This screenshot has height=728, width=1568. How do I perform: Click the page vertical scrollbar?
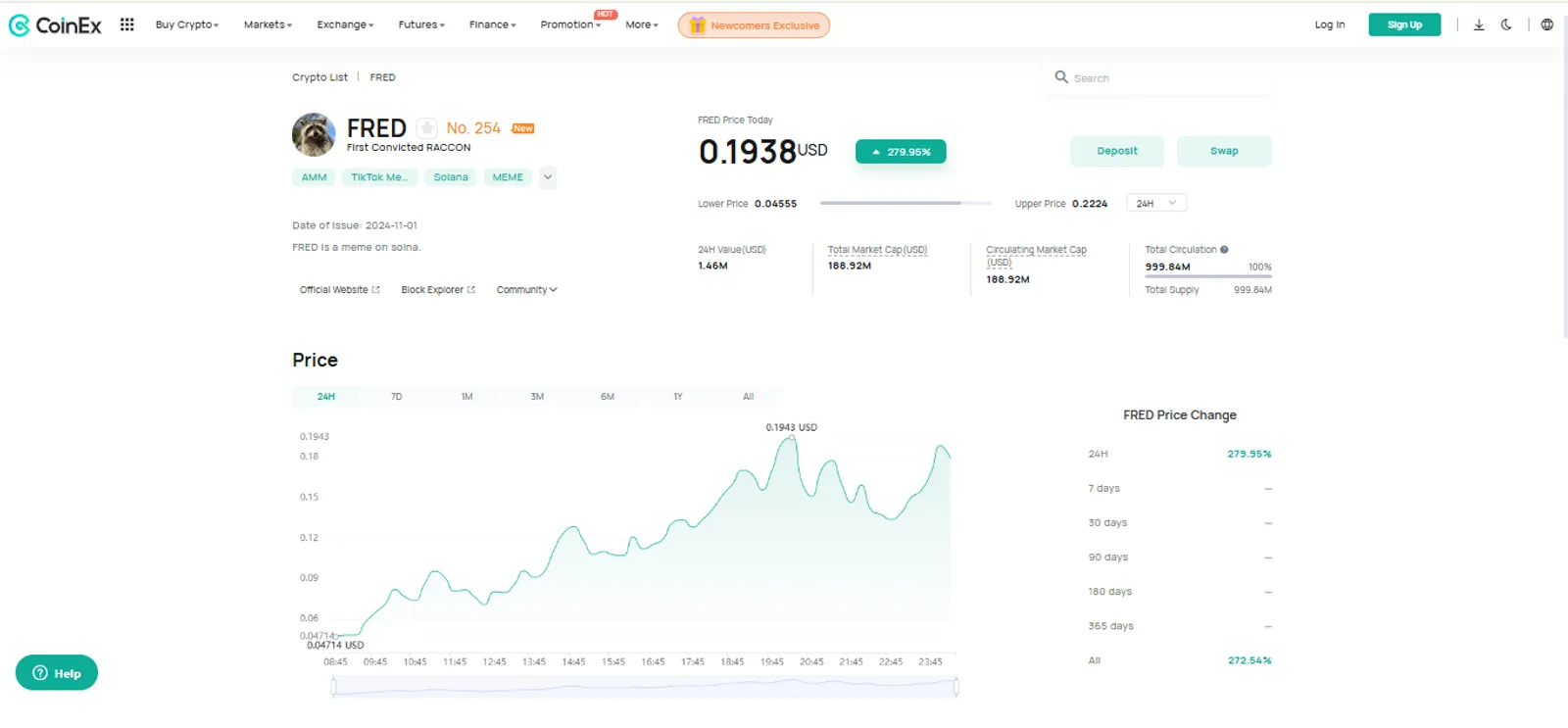[1564, 176]
